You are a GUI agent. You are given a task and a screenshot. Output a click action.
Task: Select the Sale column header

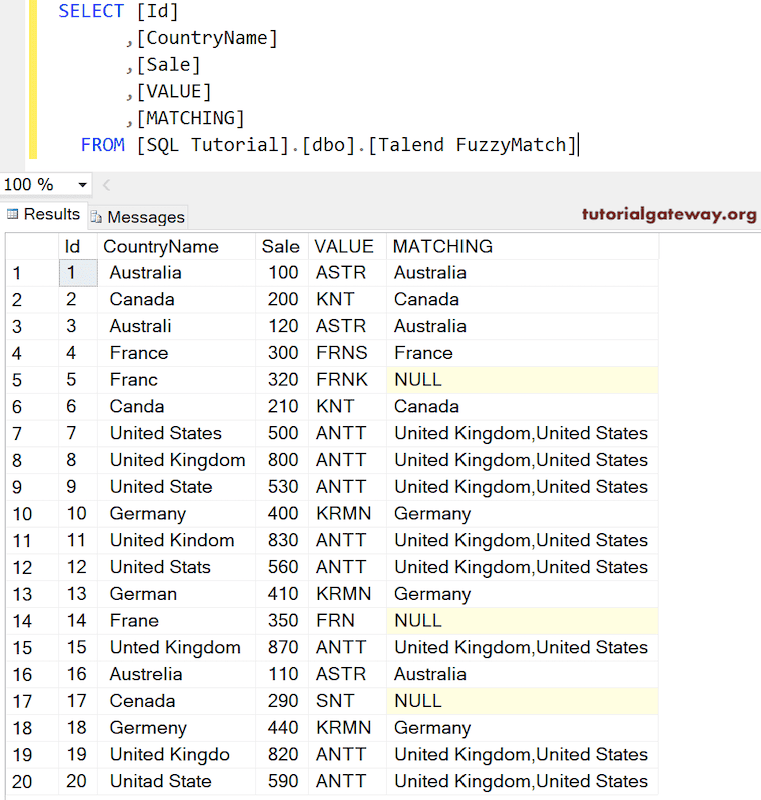pos(282,246)
